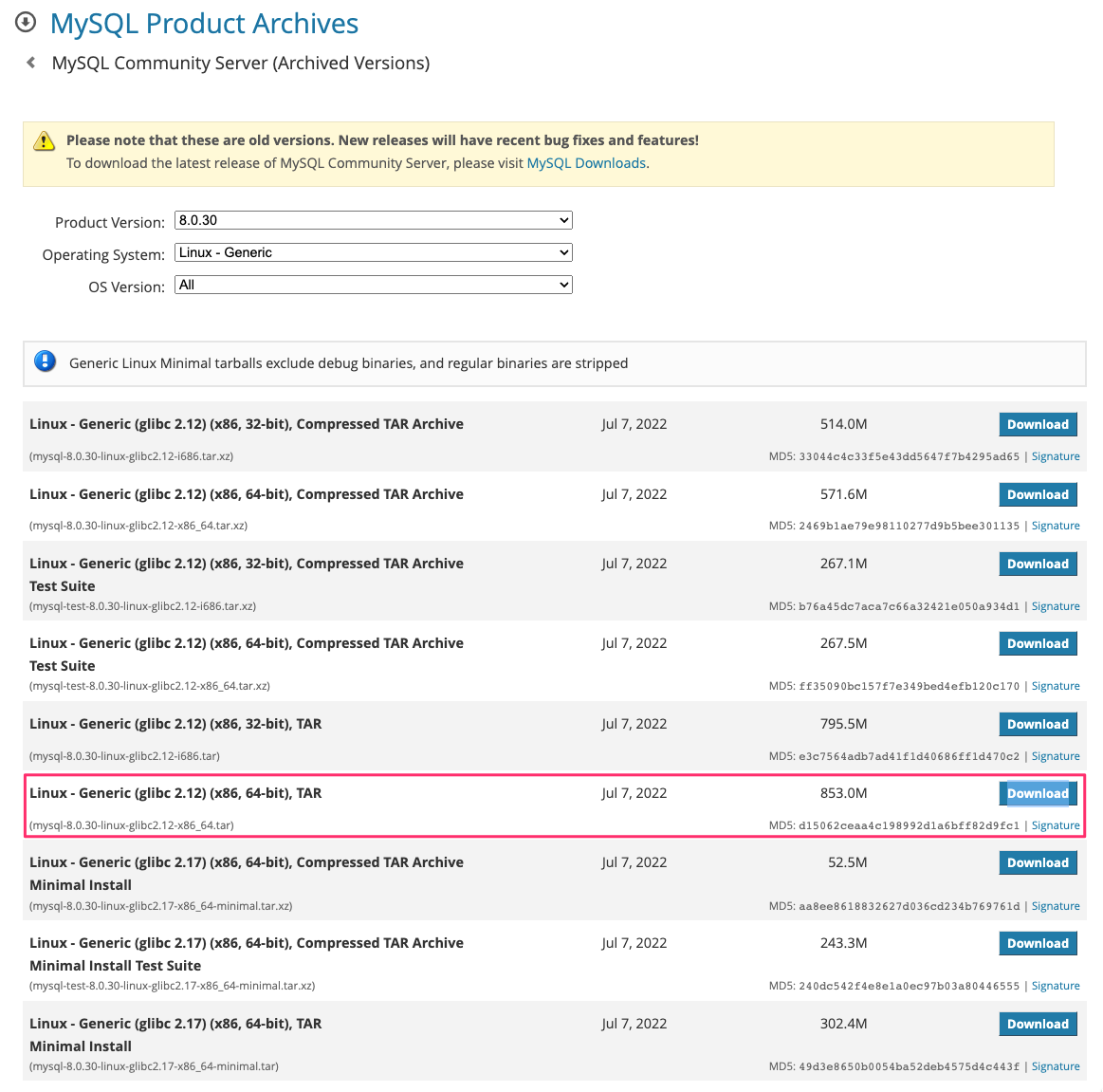Download the glibc 2.12 64-bit TAR 853.0M
Image resolution: width=1103 pixels, height=1092 pixels.
pyautogui.click(x=1038, y=793)
